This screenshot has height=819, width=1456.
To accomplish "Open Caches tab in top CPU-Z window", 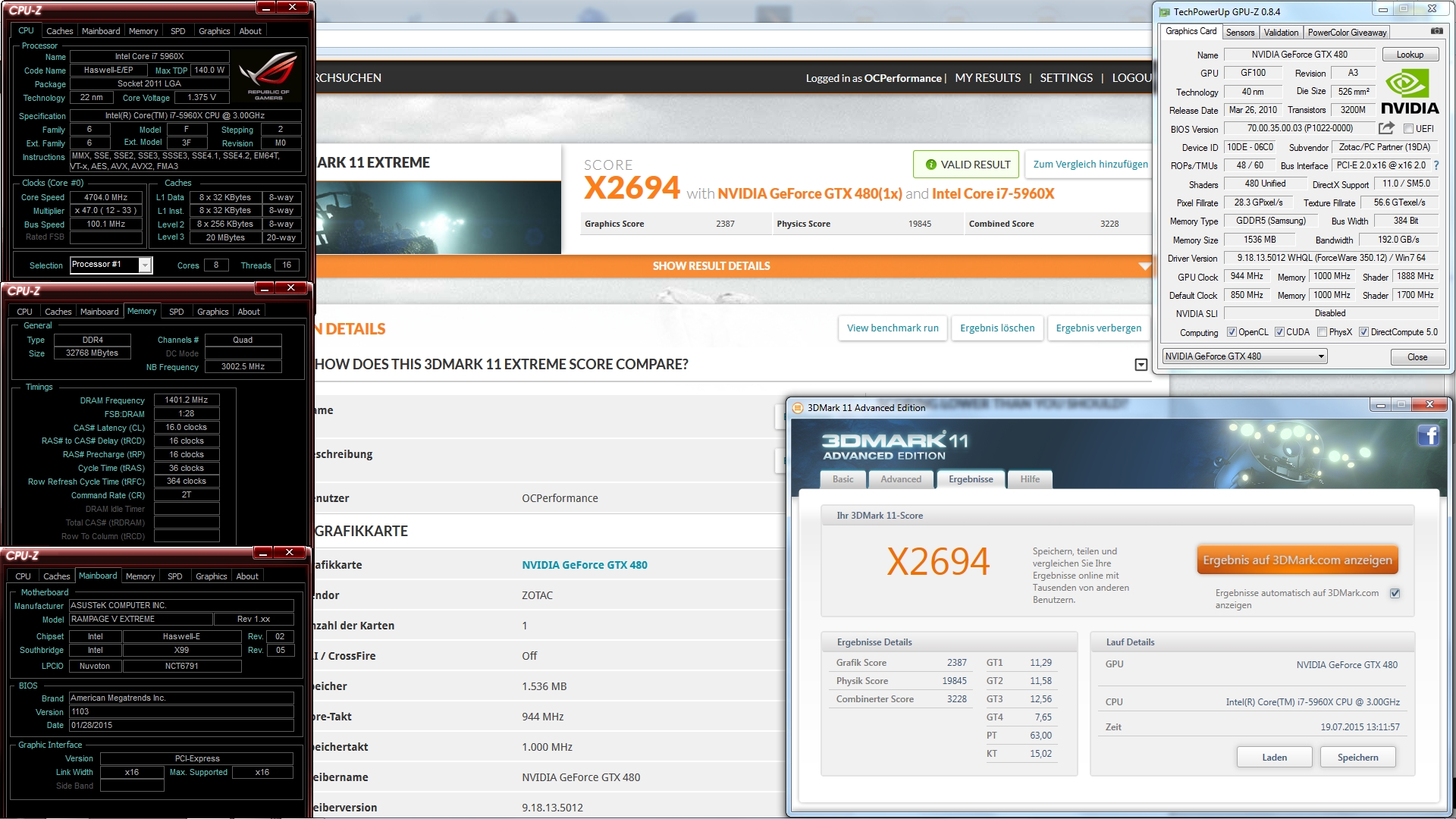I will (59, 31).
